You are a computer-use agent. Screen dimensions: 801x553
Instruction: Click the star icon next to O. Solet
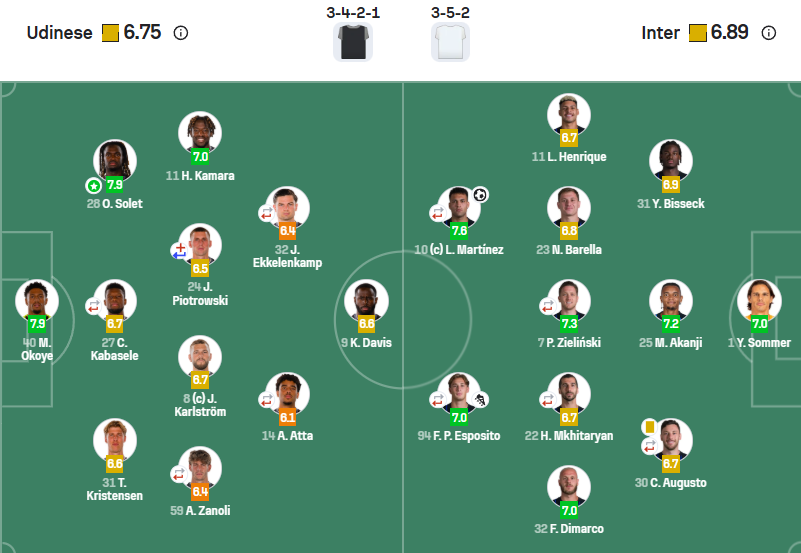[x=93, y=185]
